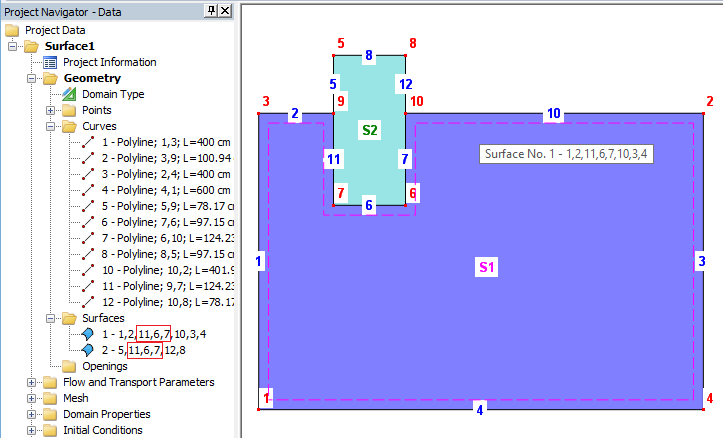
Task: Click blue curve label 4 on the bottom edge
Action: click(480, 409)
